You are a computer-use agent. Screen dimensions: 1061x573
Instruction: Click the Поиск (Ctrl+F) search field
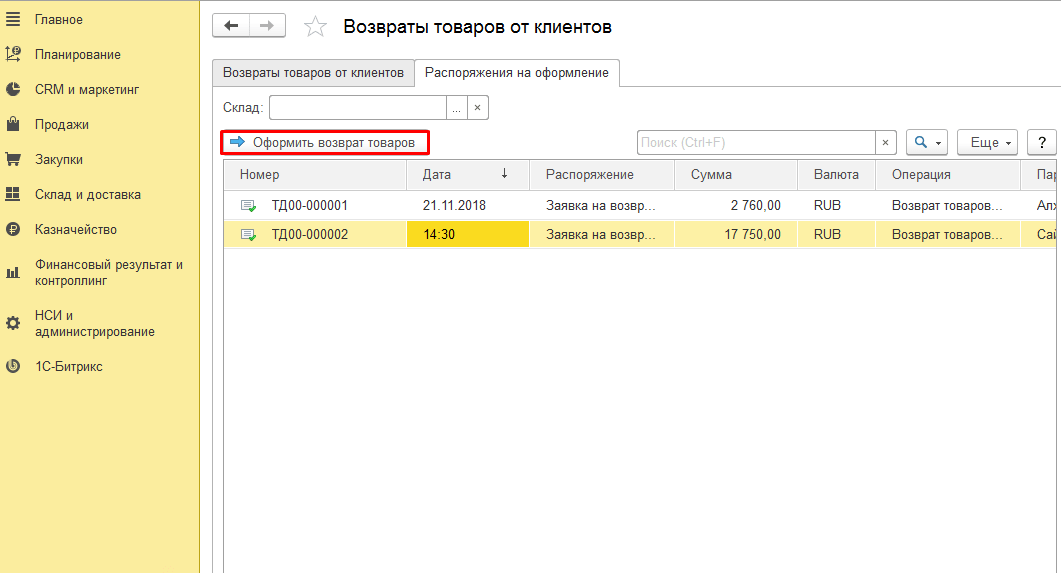tap(756, 143)
